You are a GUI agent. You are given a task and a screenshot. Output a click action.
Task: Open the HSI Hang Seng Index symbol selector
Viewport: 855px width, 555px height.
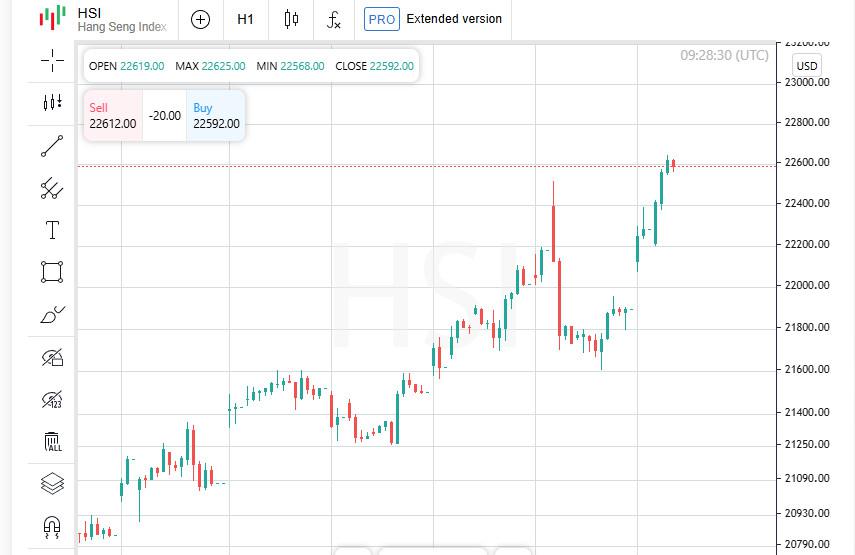(122, 20)
